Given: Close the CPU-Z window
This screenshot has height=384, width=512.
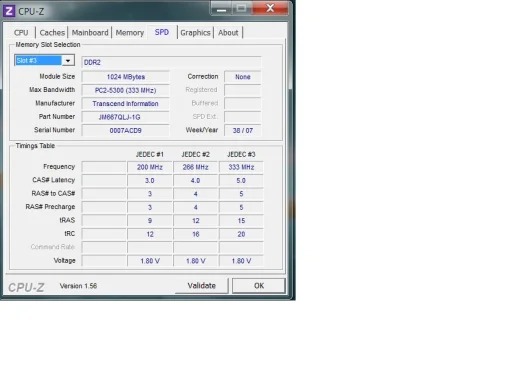Looking at the screenshot, I should point(270,8).
